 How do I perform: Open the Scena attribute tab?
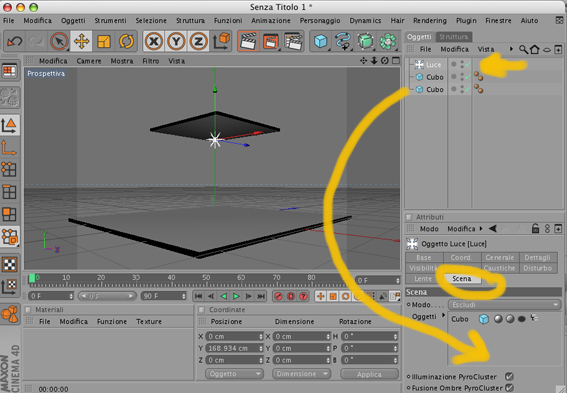coord(462,279)
